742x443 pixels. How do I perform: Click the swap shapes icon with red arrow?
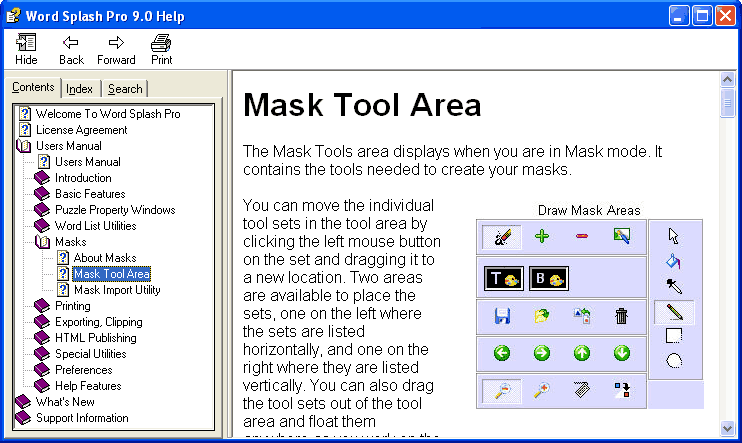[622, 390]
